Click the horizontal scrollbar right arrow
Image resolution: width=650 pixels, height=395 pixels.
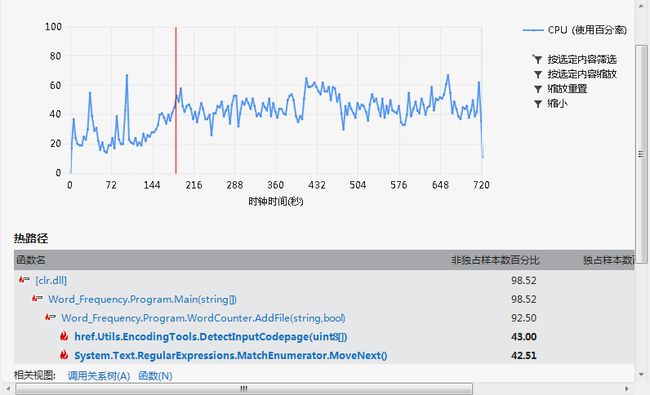(x=626, y=389)
